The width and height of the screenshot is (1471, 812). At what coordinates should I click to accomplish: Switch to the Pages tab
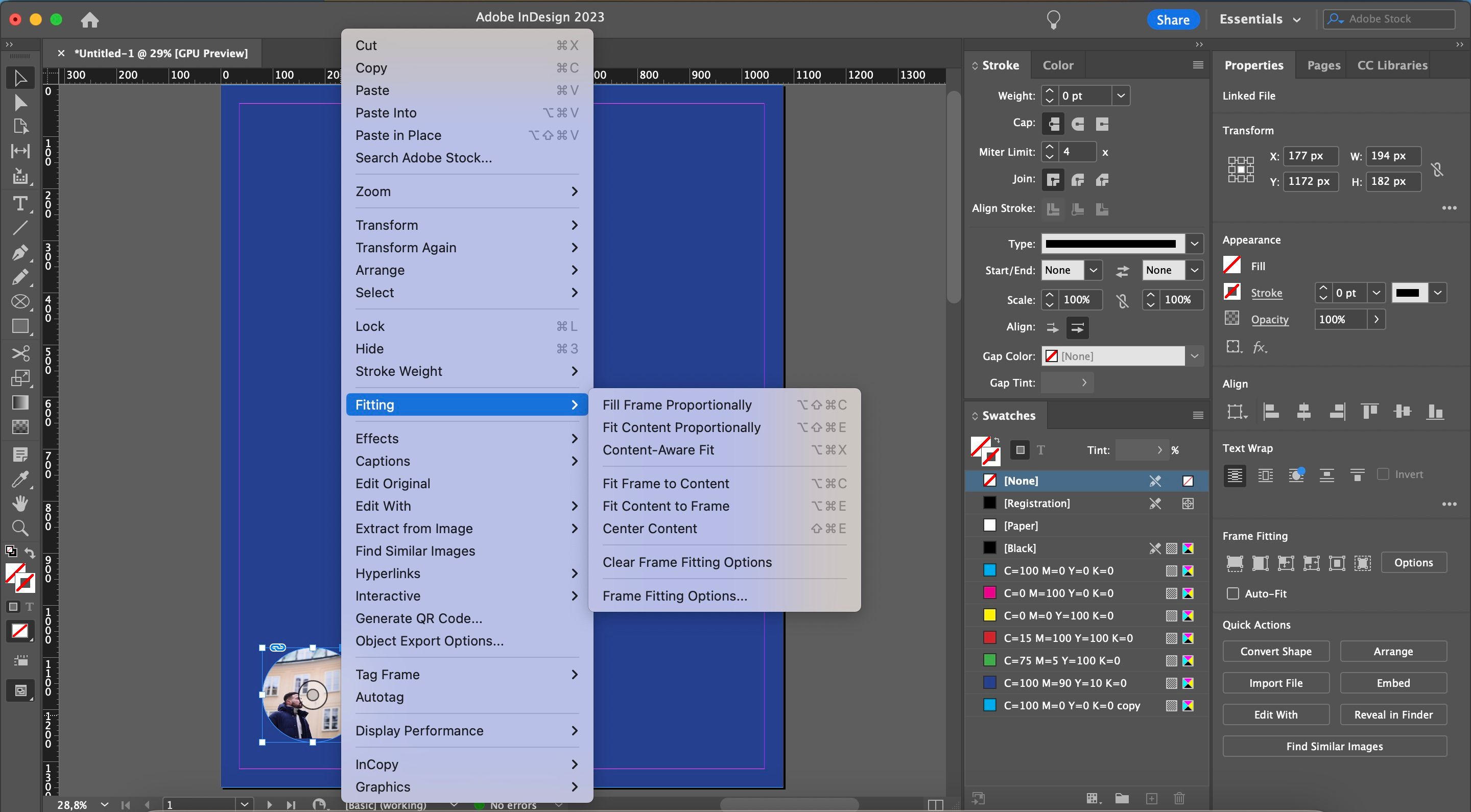1323,65
